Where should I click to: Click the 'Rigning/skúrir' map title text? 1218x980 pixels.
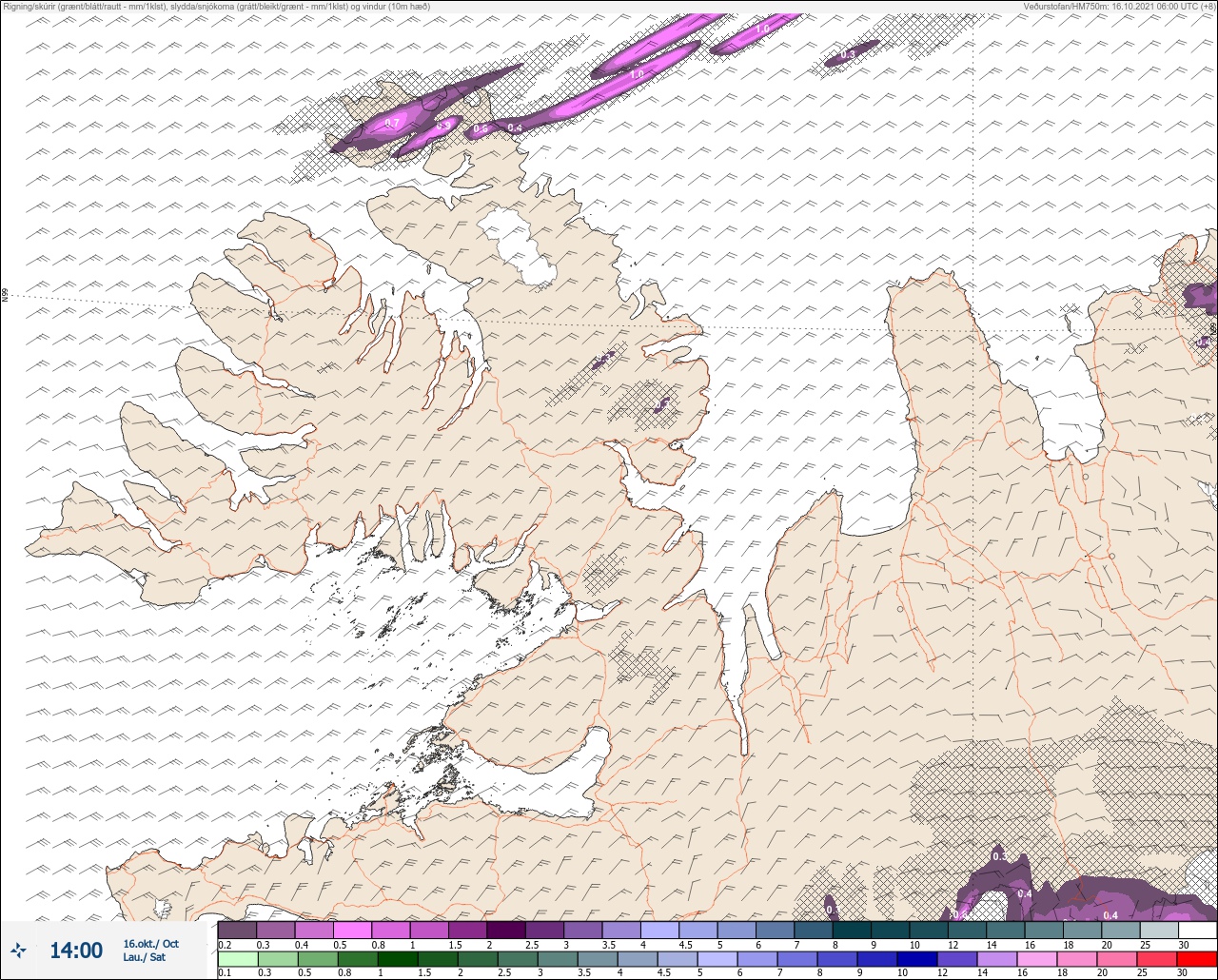[217, 6]
